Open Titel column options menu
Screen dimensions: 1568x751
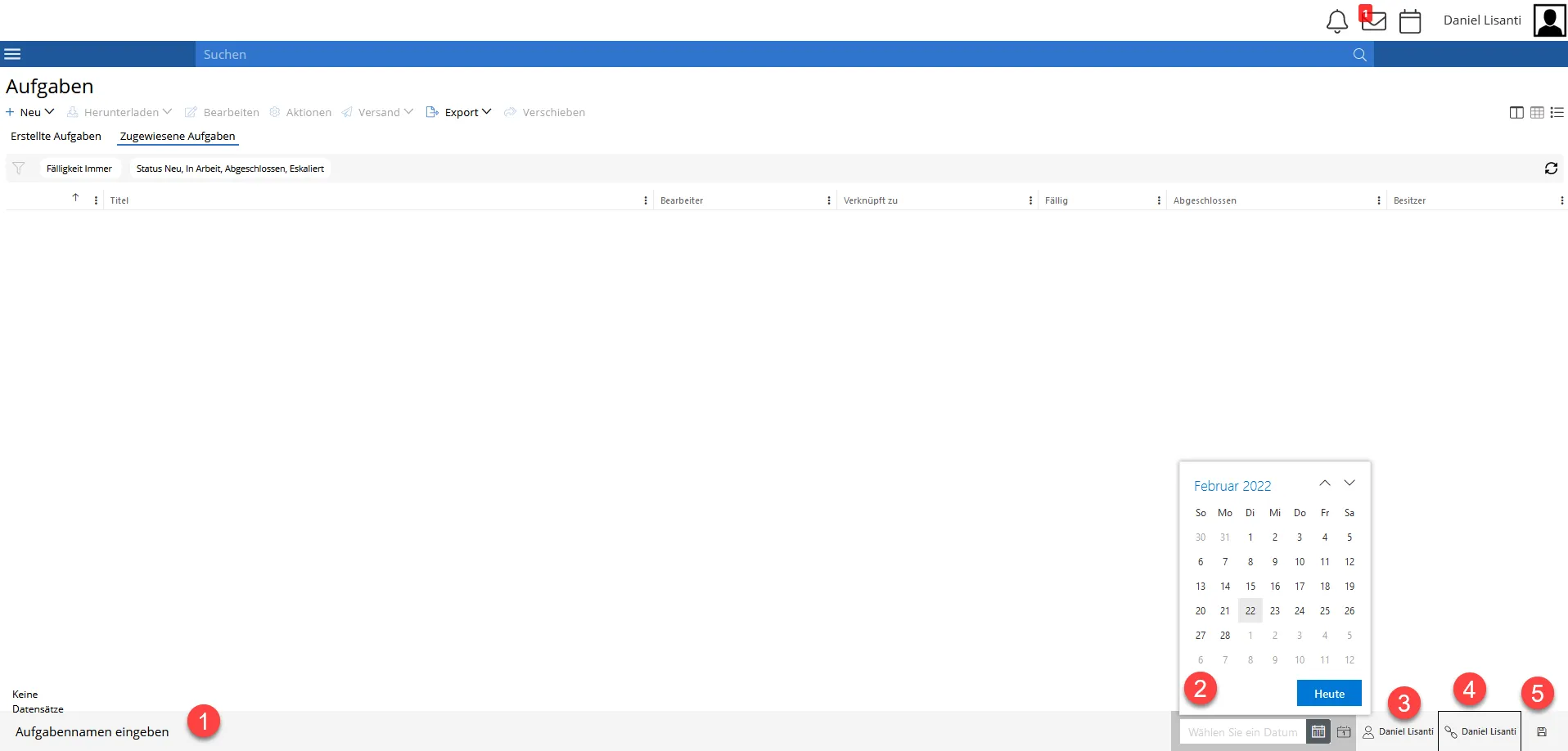point(646,200)
